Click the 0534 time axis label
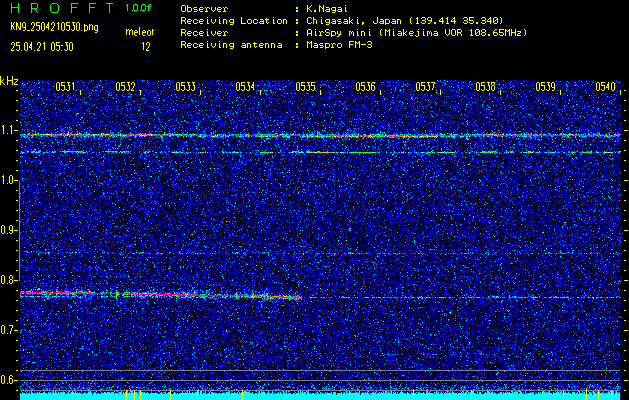The width and height of the screenshot is (629, 400). click(245, 87)
